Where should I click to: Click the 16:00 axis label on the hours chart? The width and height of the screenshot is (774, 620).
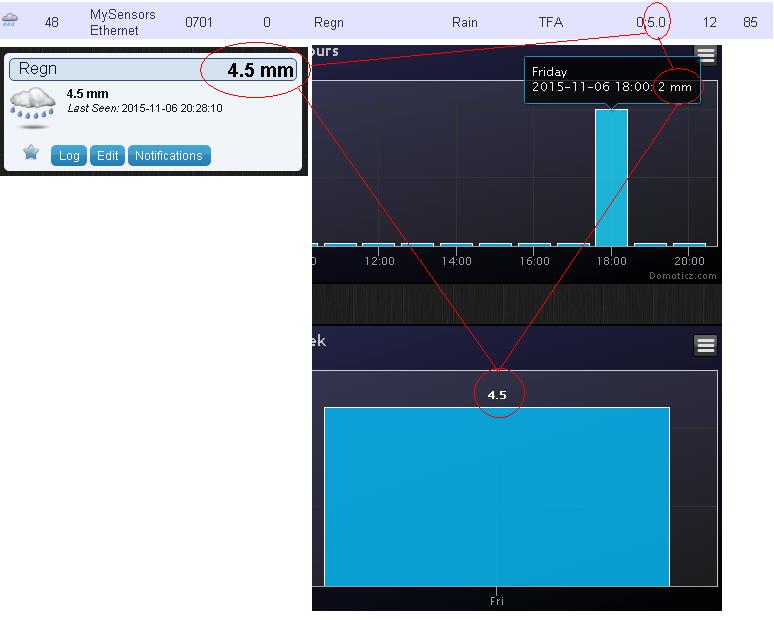click(534, 261)
